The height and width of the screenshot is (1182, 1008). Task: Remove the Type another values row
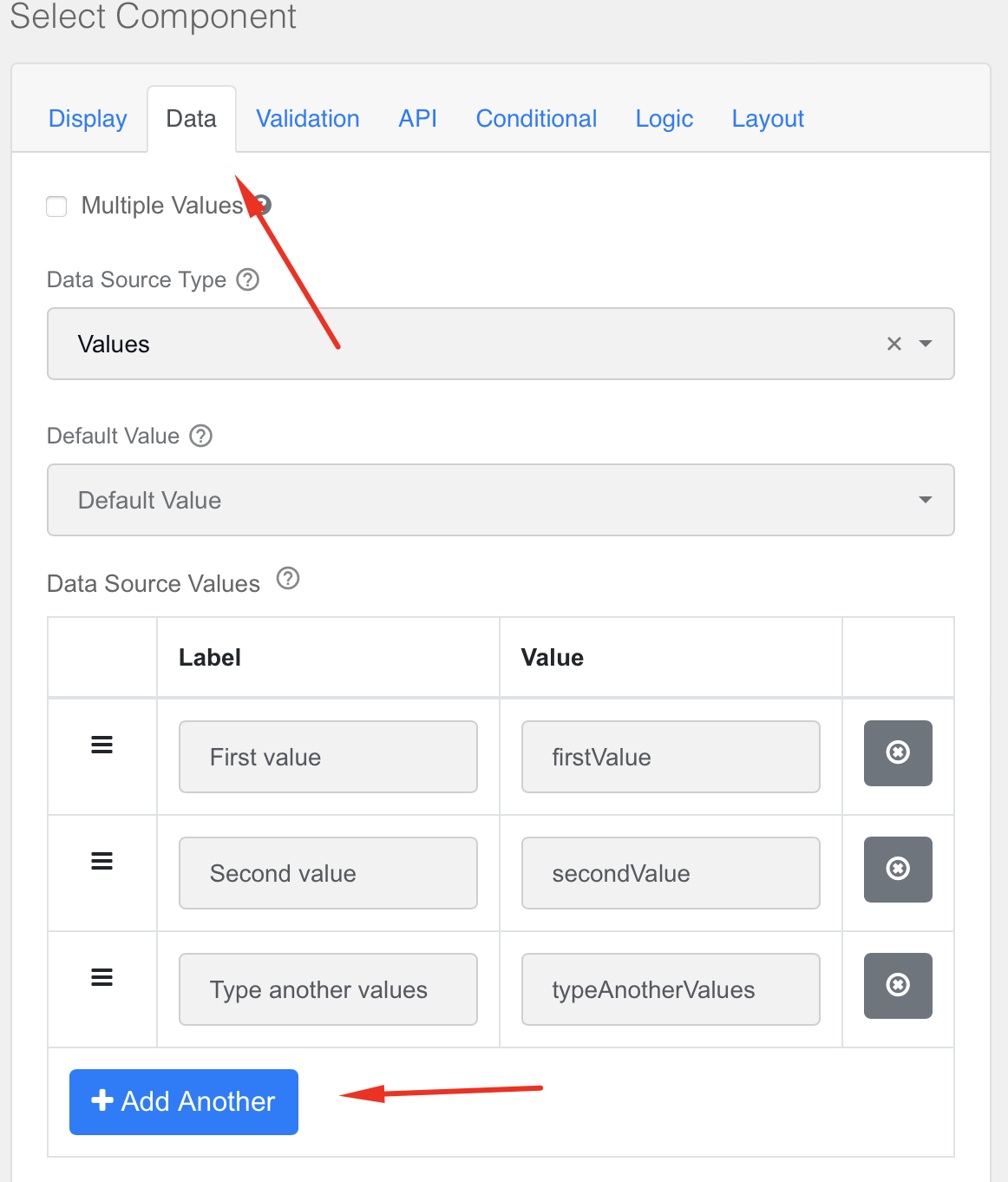click(898, 985)
